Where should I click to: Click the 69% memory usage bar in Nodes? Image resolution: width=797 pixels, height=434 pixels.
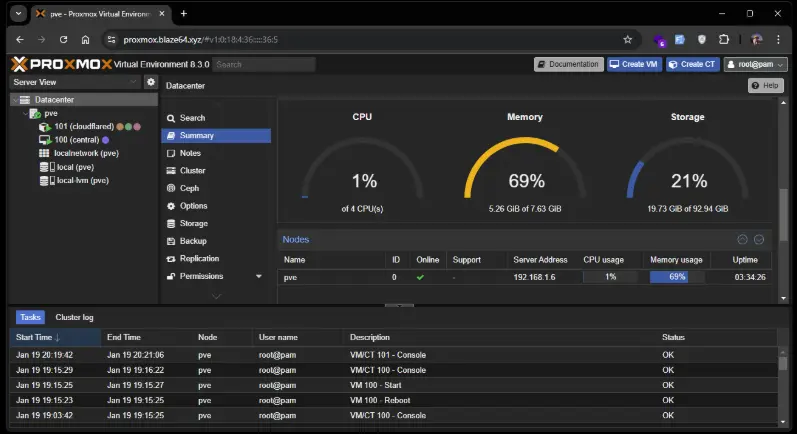pyautogui.click(x=677, y=277)
